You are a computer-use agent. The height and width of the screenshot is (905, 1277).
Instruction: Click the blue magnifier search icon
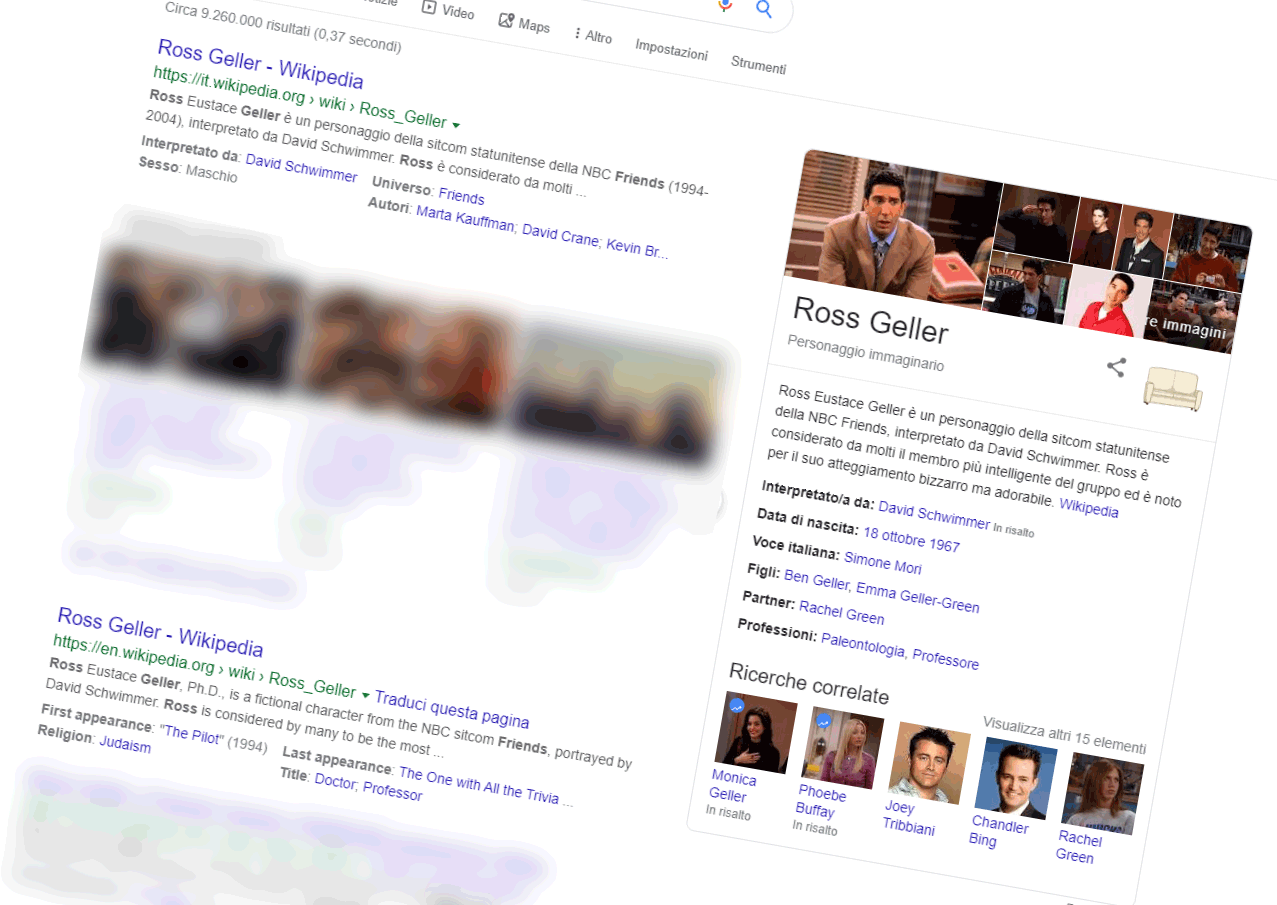point(763,10)
